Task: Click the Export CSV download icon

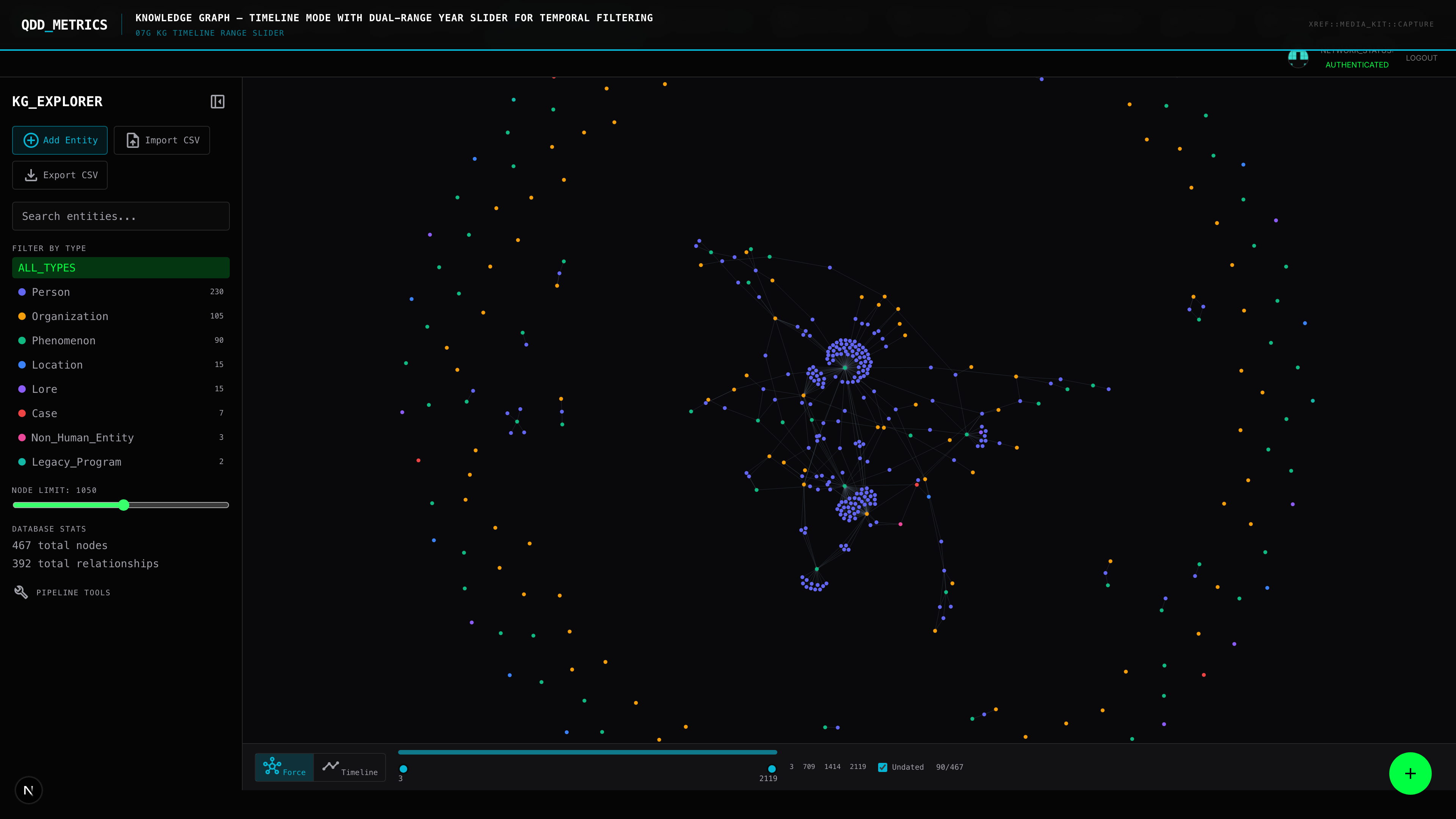Action: [x=31, y=175]
